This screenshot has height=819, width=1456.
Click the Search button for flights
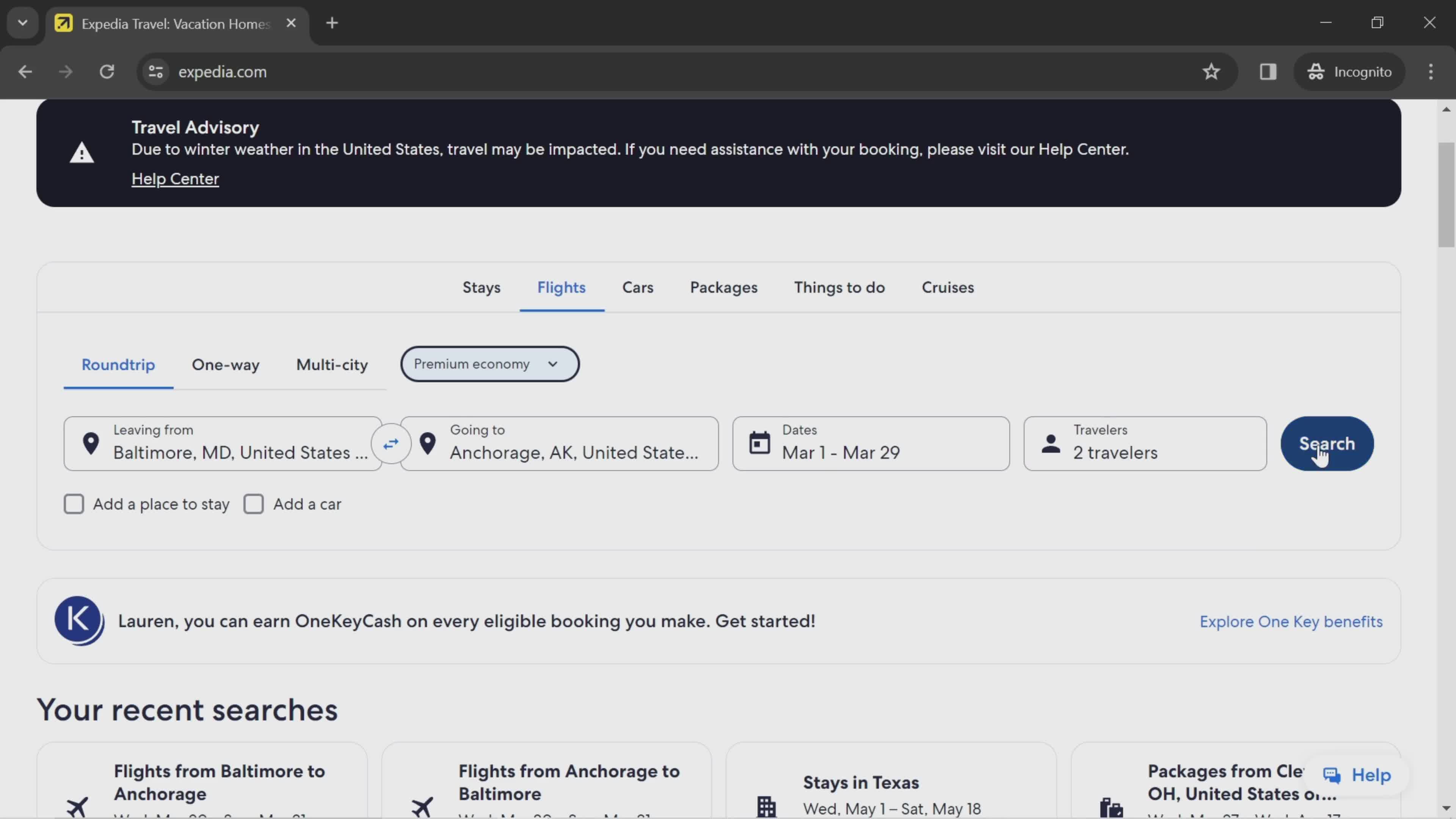[x=1326, y=443]
